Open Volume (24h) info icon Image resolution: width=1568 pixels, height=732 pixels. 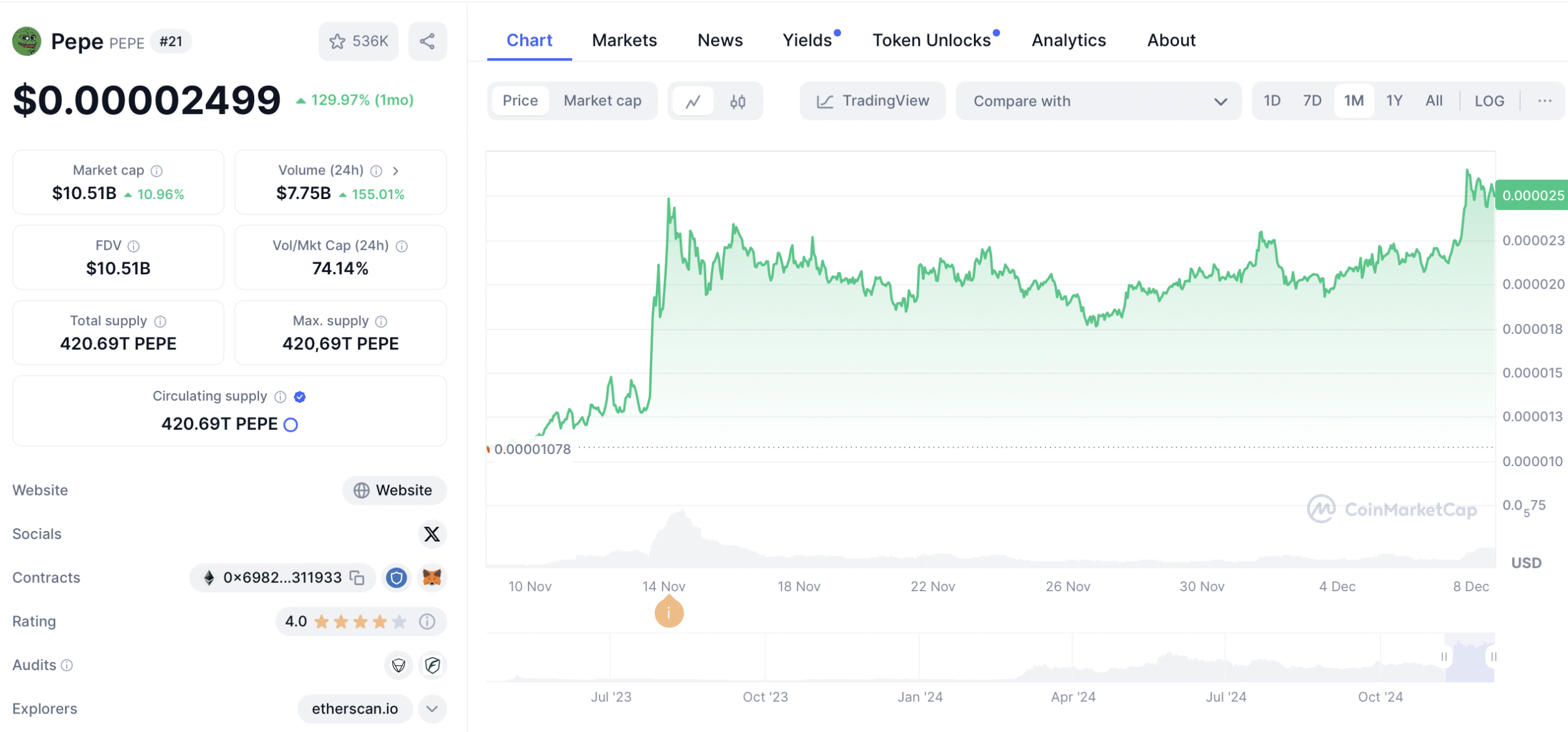[x=376, y=171]
